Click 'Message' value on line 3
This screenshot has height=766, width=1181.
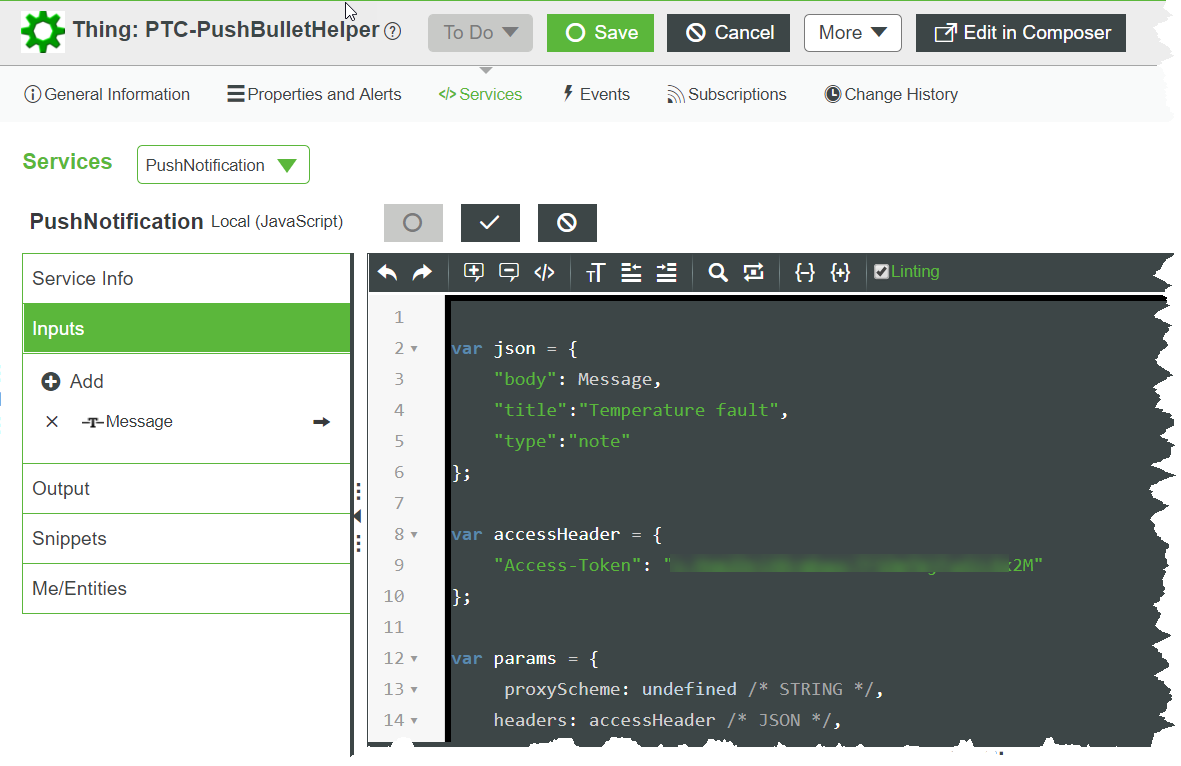(615, 380)
